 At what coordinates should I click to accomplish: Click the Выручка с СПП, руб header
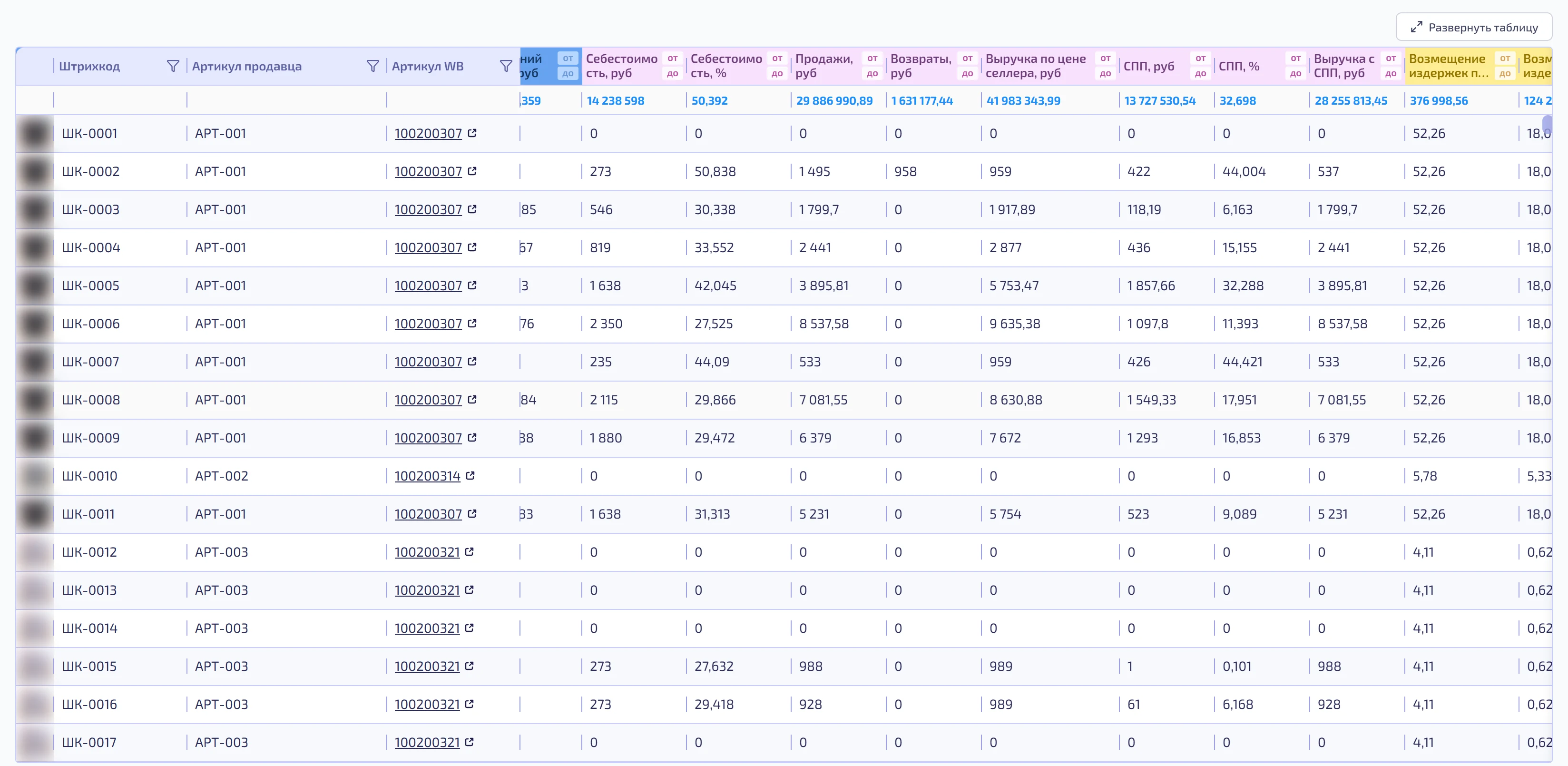[1343, 66]
